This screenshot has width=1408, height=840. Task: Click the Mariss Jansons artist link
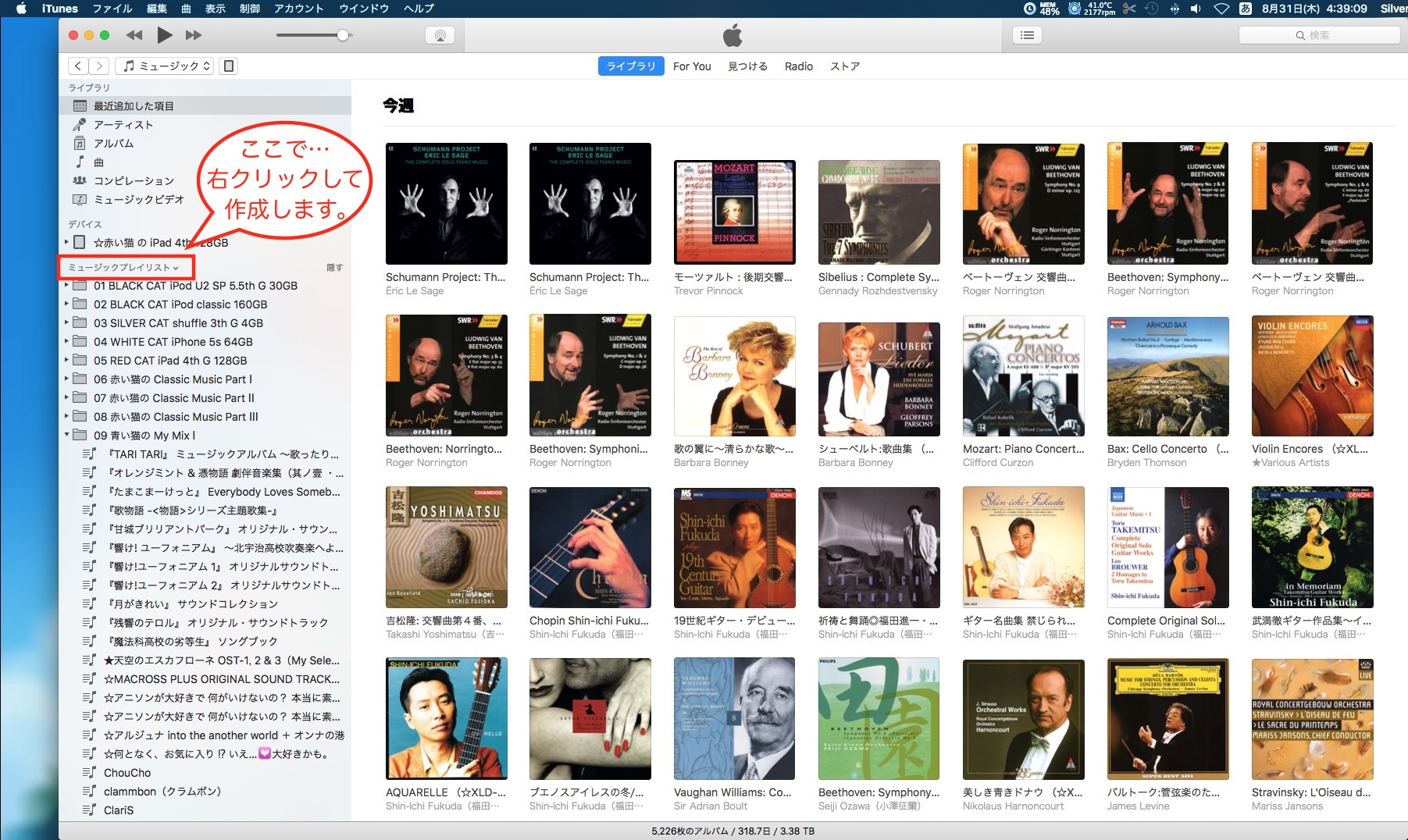click(x=1287, y=806)
